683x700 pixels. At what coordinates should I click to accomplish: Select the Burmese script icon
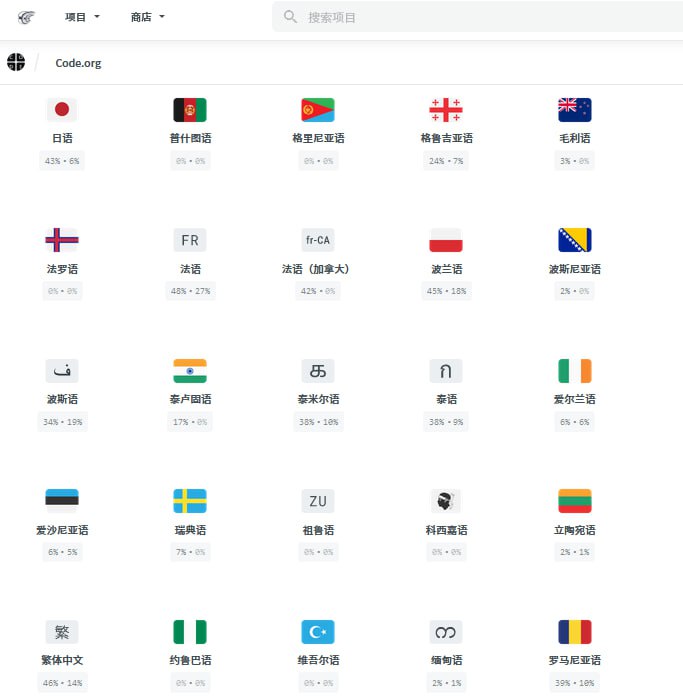click(446, 632)
